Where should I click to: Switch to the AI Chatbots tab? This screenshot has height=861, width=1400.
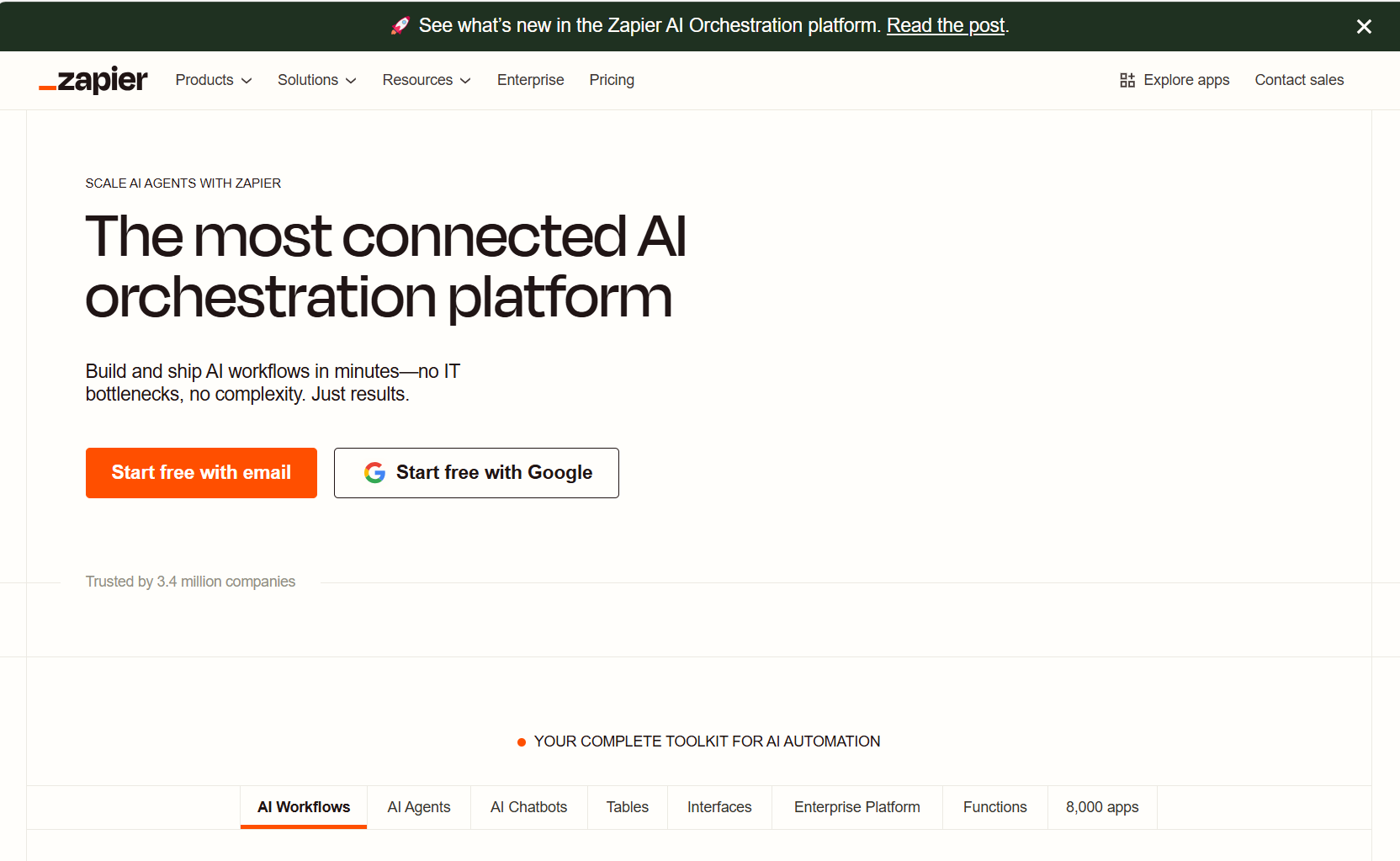(529, 807)
